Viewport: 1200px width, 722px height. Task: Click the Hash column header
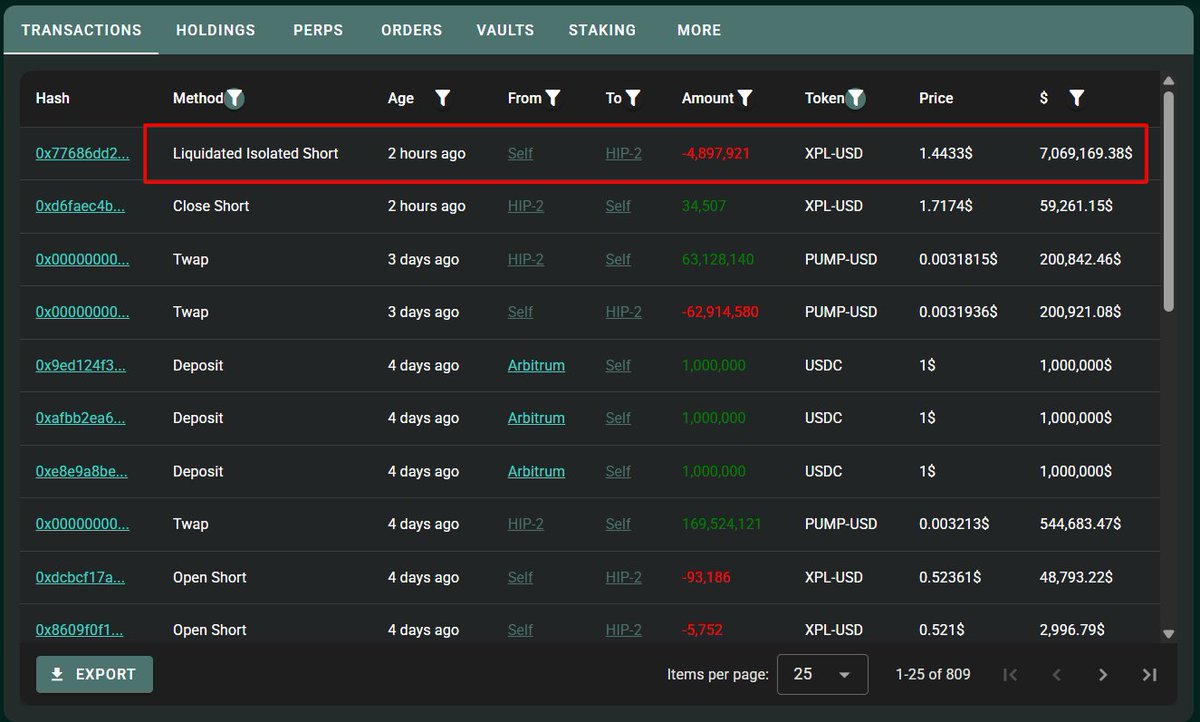[53, 98]
